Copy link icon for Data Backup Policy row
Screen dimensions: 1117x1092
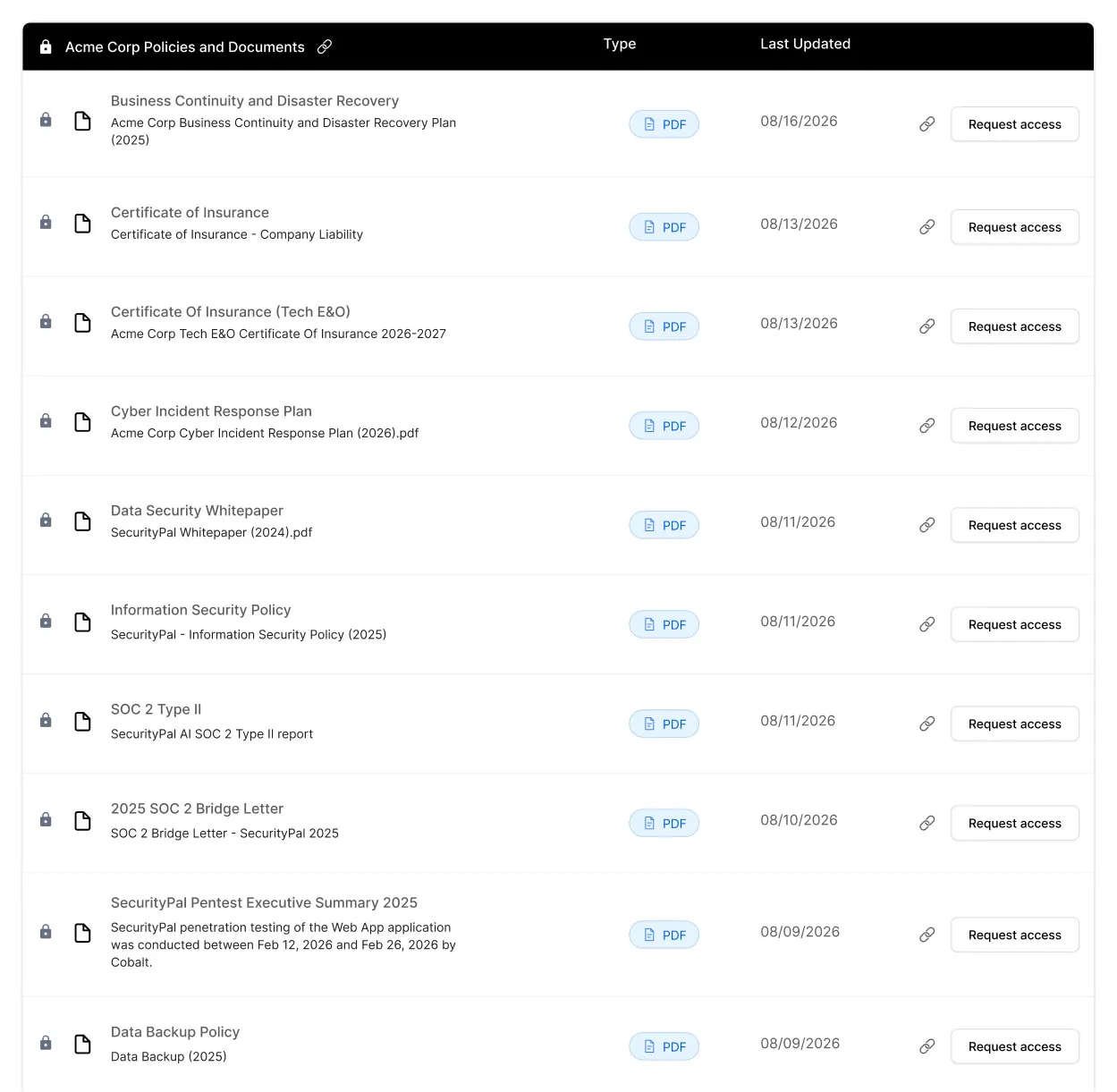pyautogui.click(x=927, y=1046)
